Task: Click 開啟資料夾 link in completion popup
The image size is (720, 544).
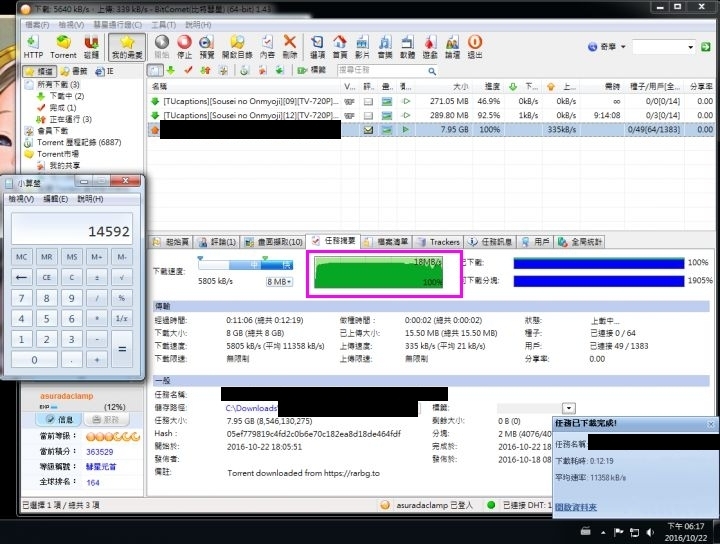Action: (x=576, y=507)
